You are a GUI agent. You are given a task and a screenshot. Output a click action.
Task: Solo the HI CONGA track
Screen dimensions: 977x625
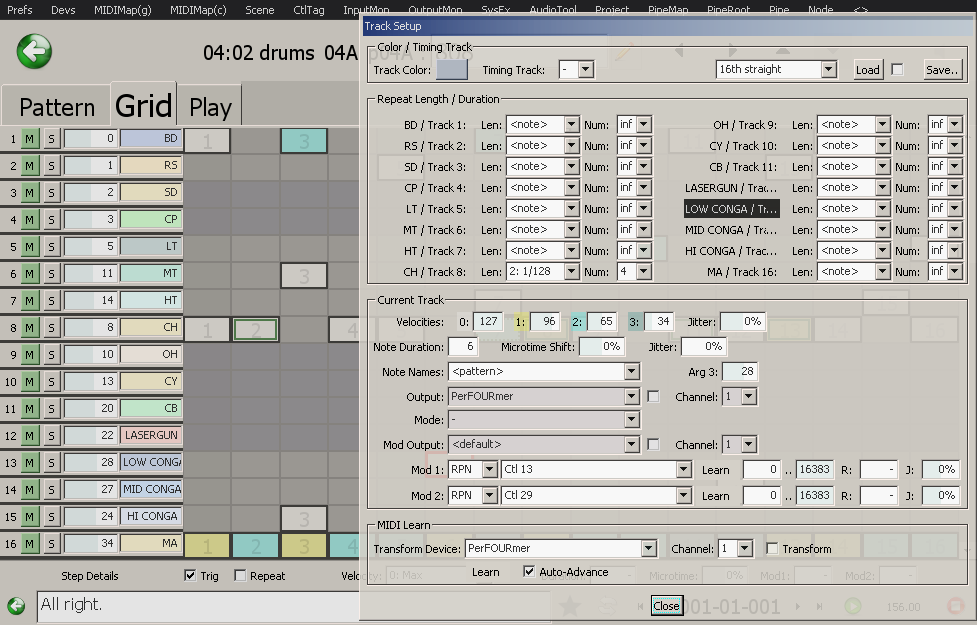point(51,517)
